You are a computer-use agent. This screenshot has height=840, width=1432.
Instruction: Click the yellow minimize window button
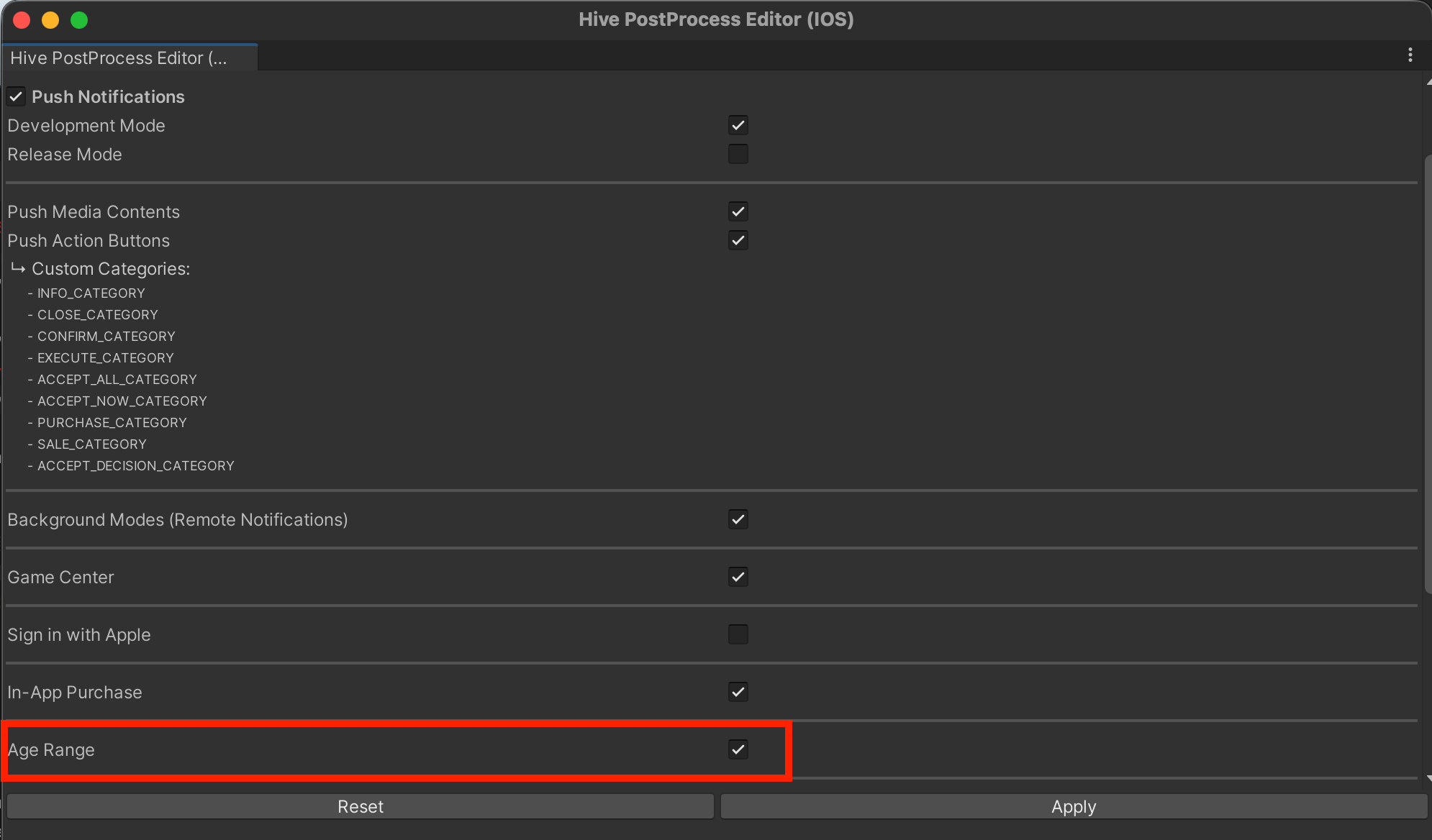click(x=50, y=20)
